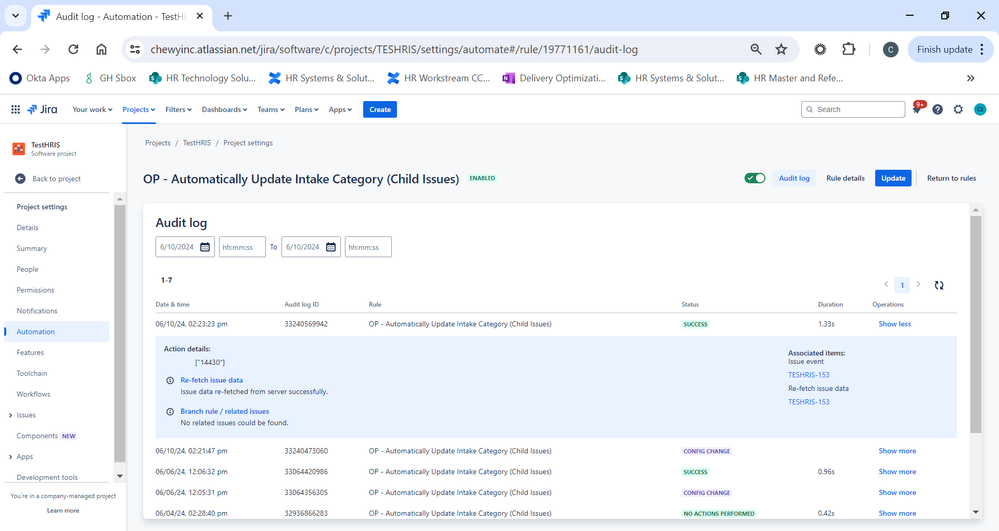Screen dimensions: 999x531
Task: Click start time hh:mm:ss field
Action: 242,247
